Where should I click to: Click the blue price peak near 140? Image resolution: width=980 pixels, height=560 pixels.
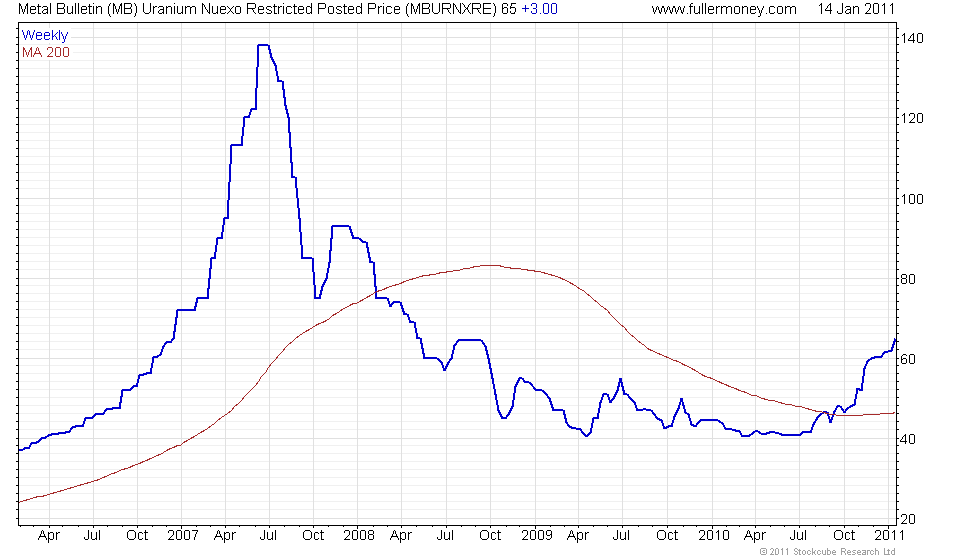pos(263,46)
